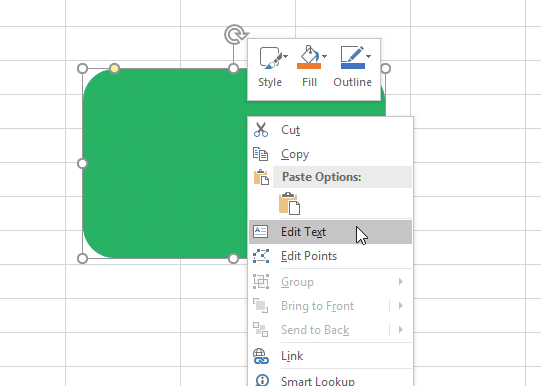The image size is (541, 386).
Task: Click the orange Fill color bar
Action: click(309, 66)
